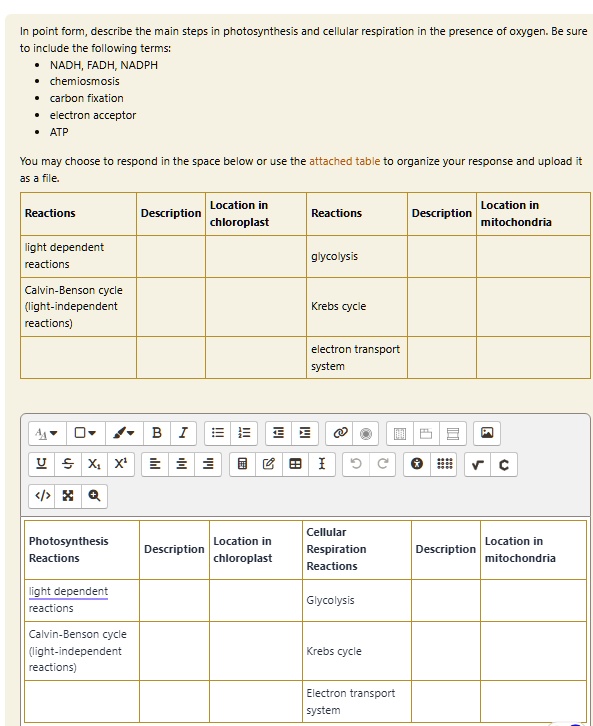Insert a numbered ordered list
This screenshot has height=726, width=593.
click(x=244, y=433)
